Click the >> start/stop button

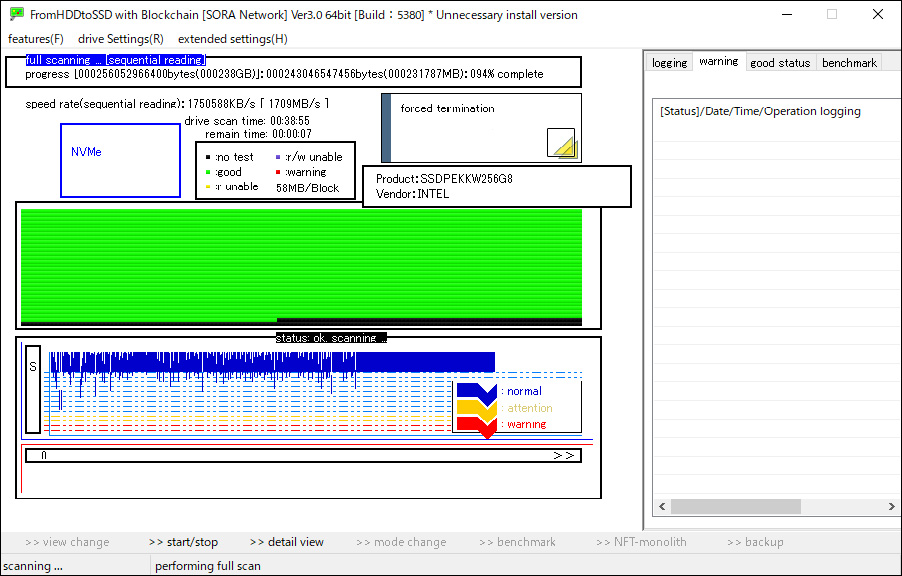[x=184, y=542]
